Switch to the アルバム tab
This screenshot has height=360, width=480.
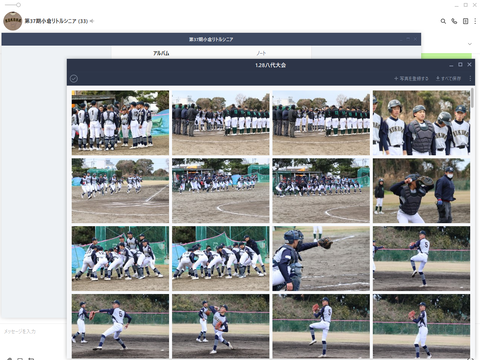pyautogui.click(x=161, y=53)
